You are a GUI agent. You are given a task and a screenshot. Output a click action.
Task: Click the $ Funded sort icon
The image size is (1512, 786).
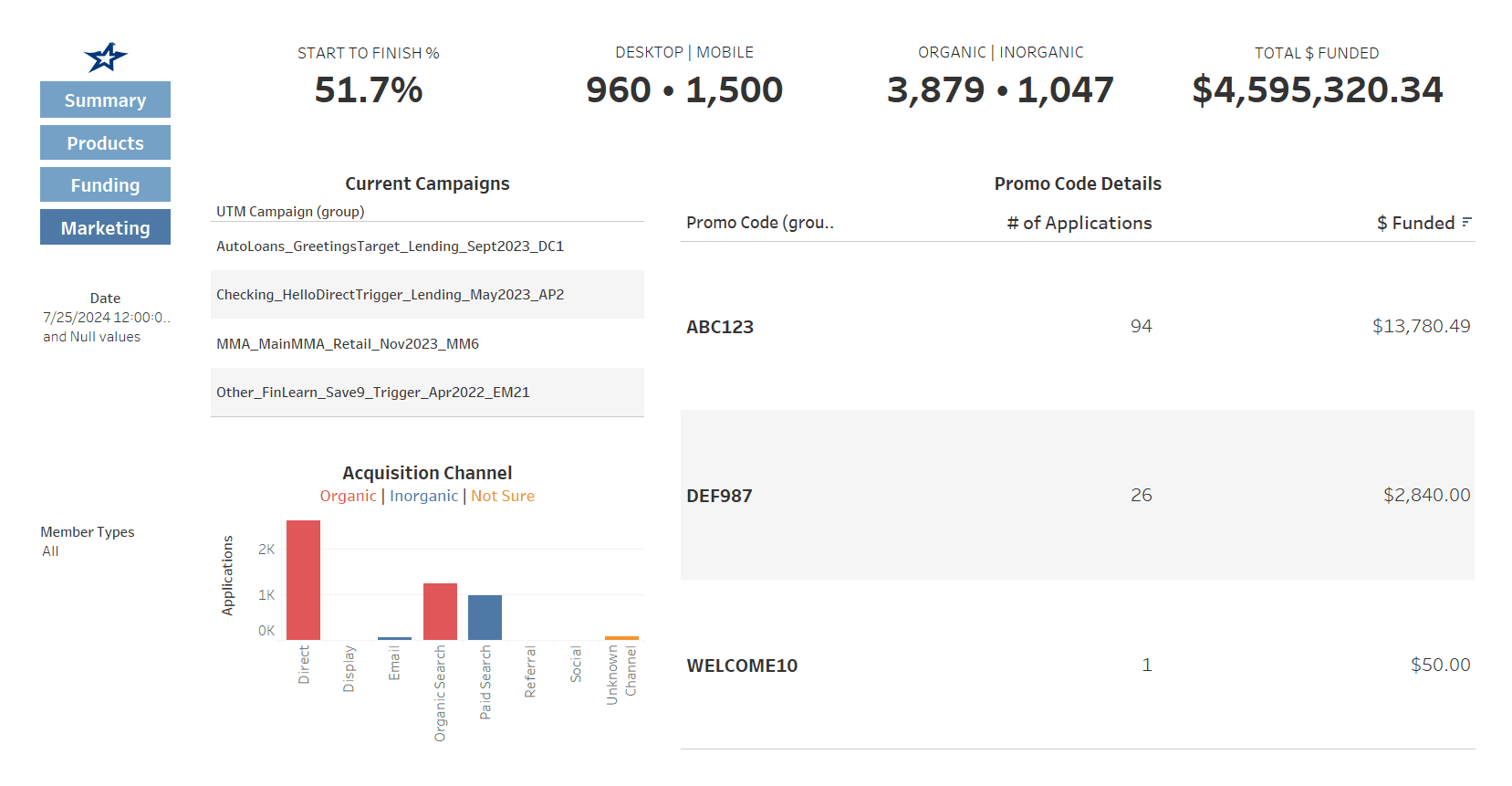point(1466,222)
